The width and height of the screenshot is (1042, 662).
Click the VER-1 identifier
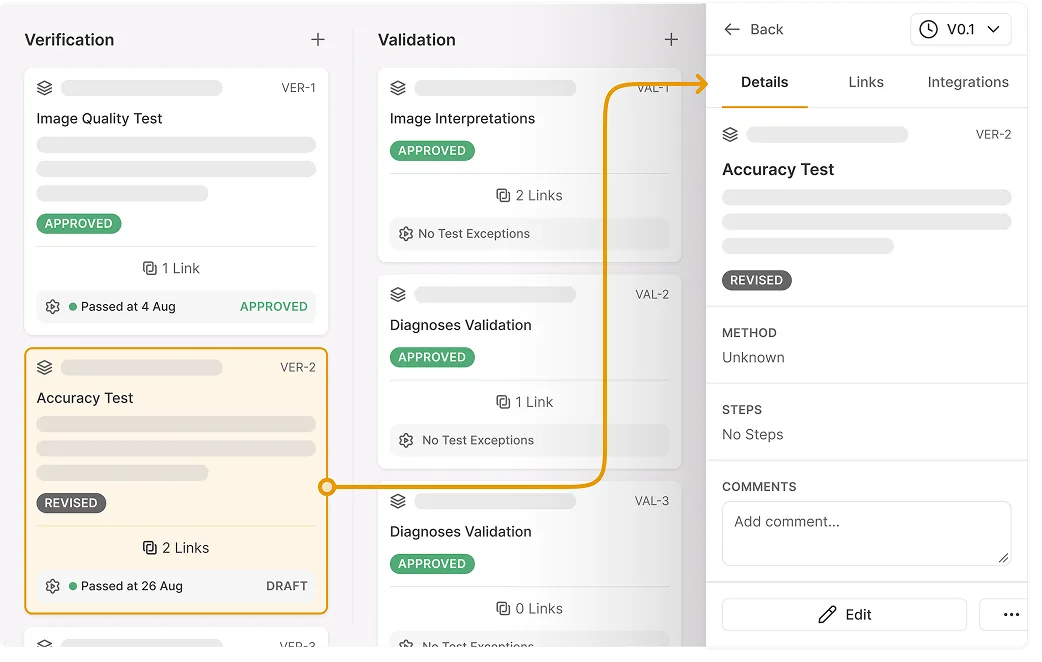[x=298, y=88]
